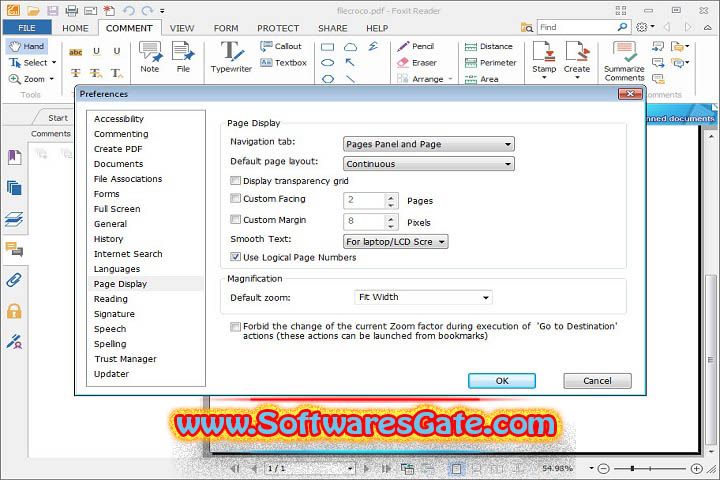Click the highlight text tool

pyautogui.click(x=76, y=52)
